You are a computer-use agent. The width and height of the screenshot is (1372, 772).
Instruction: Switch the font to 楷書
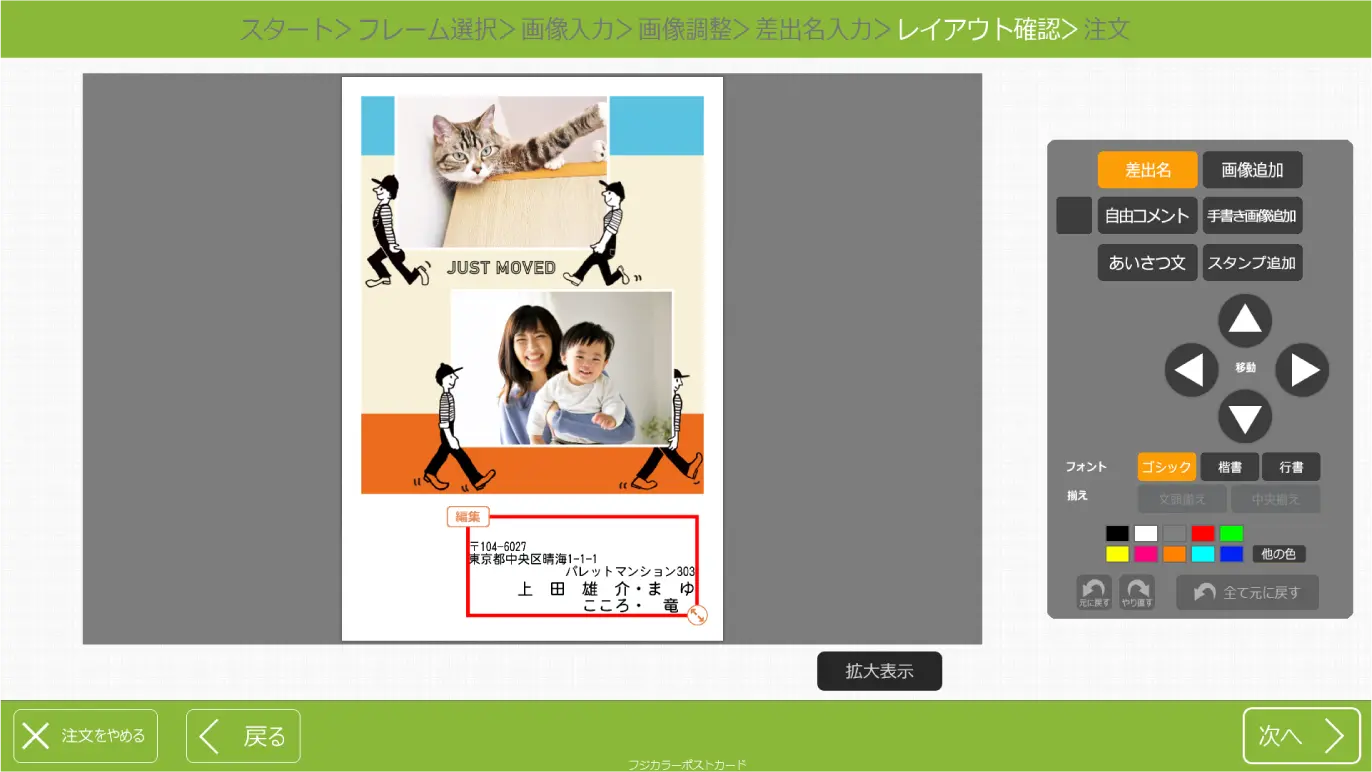point(1229,467)
